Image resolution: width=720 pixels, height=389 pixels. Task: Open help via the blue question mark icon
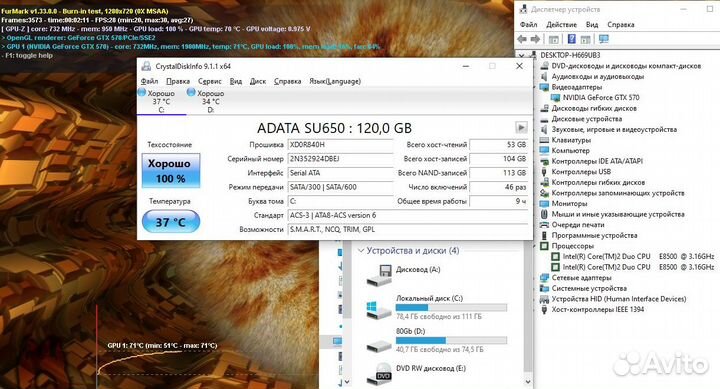point(572,39)
